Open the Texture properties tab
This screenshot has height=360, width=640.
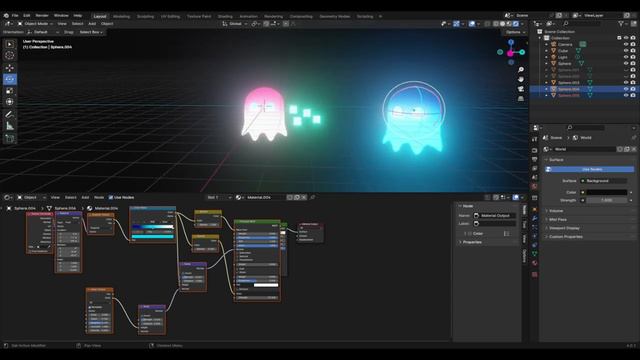pyautogui.click(x=535, y=274)
